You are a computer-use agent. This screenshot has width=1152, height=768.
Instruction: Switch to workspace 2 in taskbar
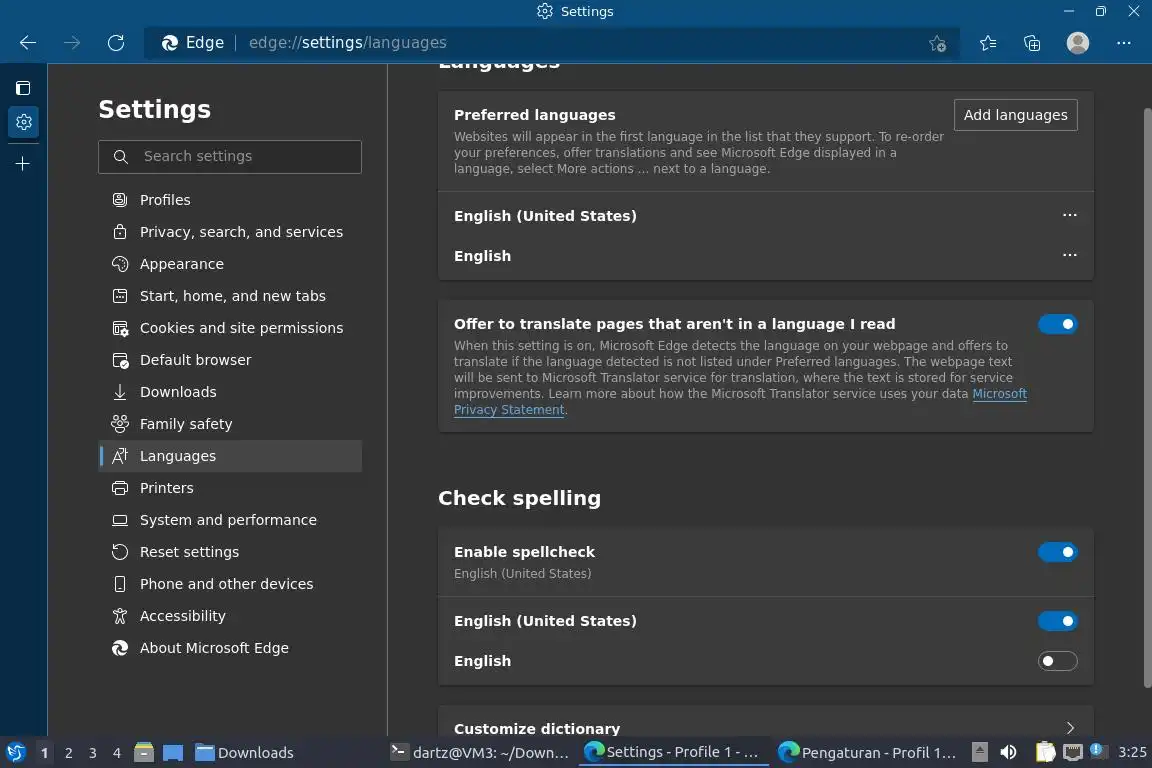coord(68,753)
